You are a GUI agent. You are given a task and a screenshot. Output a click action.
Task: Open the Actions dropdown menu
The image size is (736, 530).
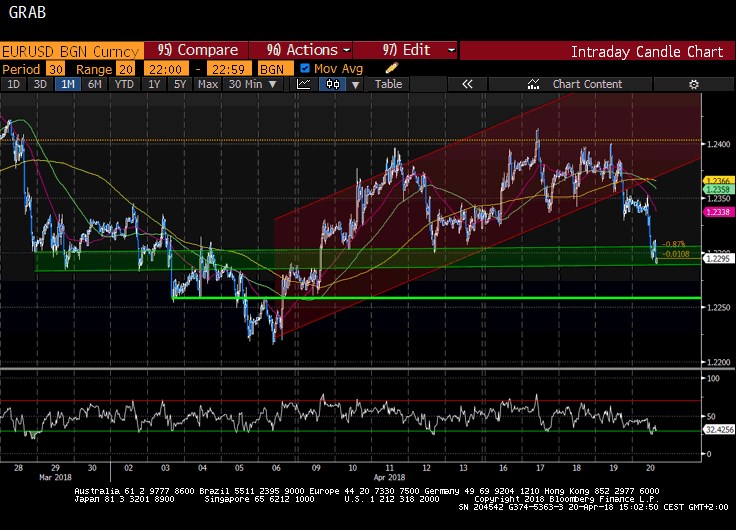[x=309, y=50]
